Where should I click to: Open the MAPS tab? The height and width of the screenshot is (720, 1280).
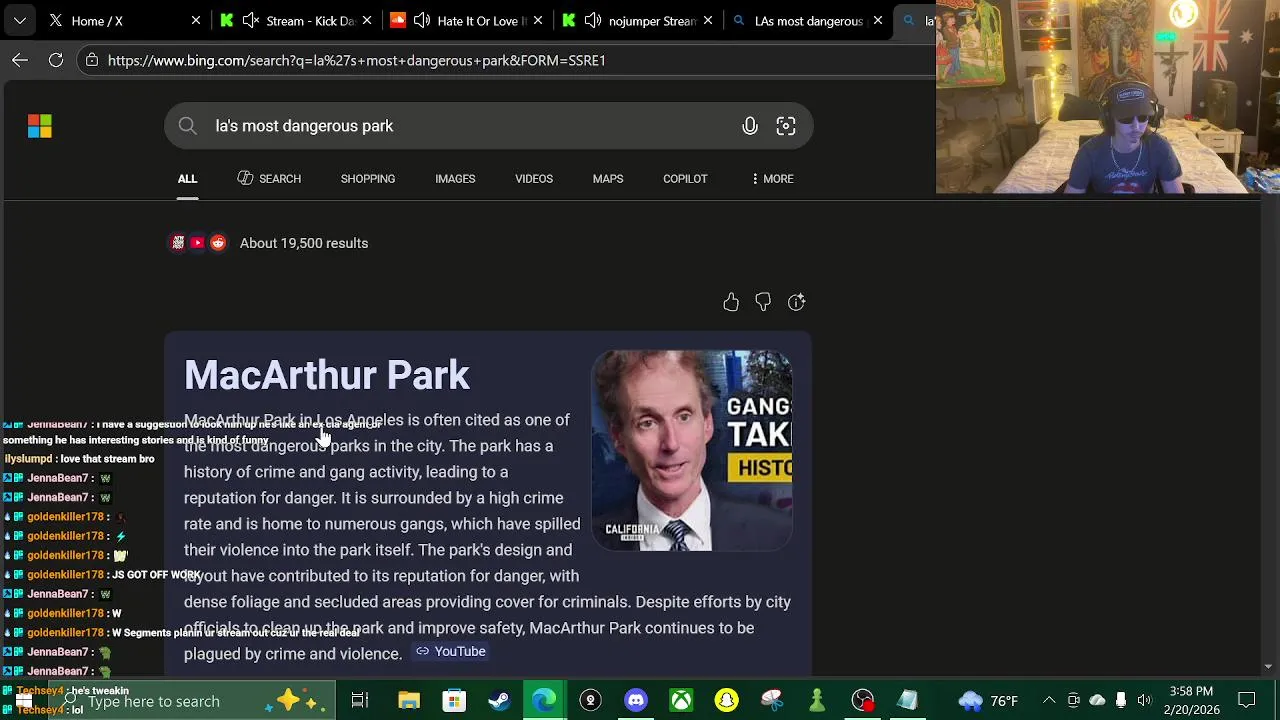point(608,179)
